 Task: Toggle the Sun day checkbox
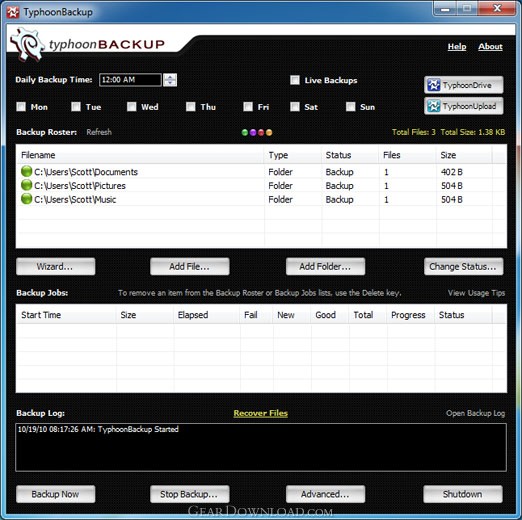[x=351, y=107]
